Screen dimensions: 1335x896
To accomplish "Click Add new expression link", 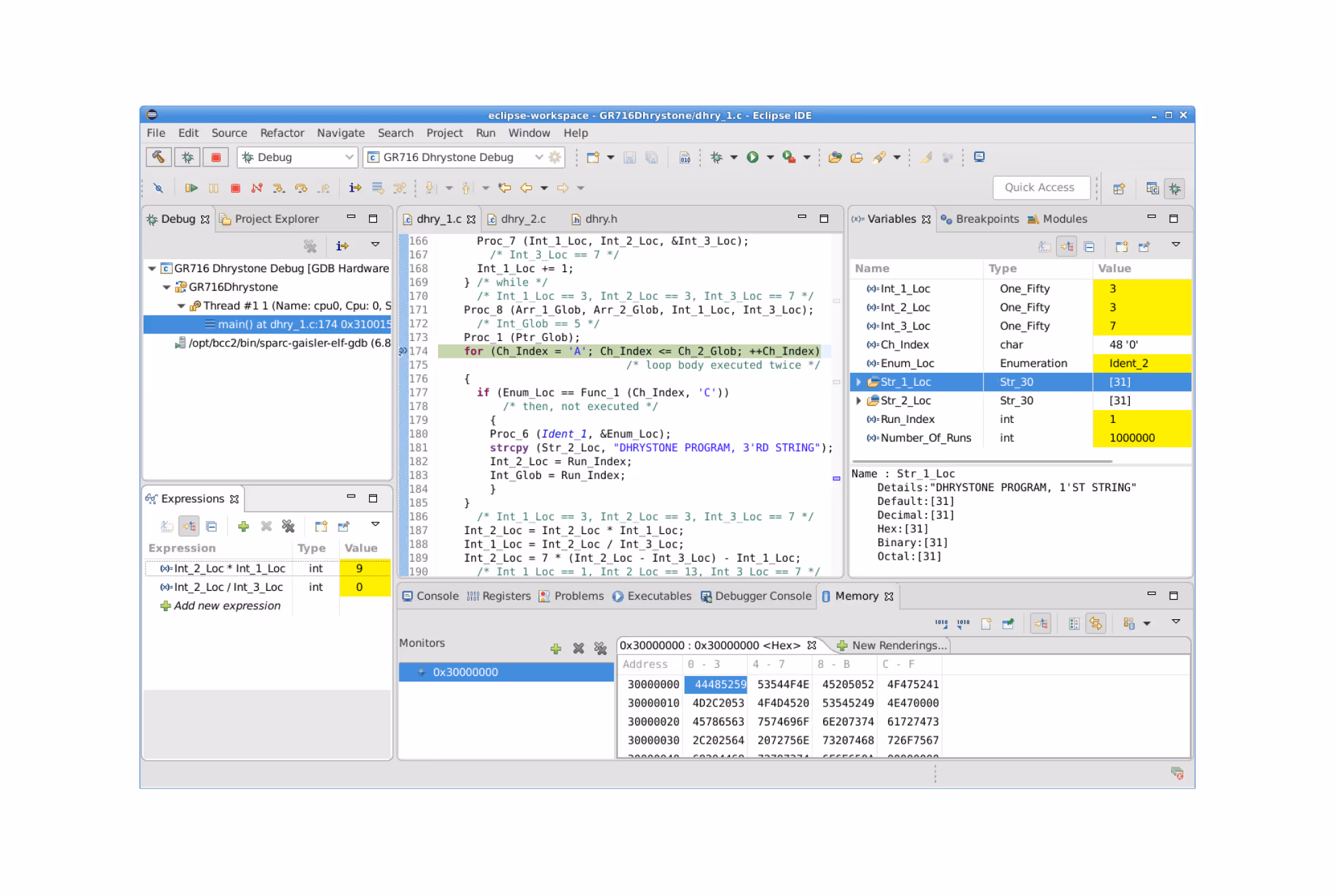I will (x=227, y=606).
